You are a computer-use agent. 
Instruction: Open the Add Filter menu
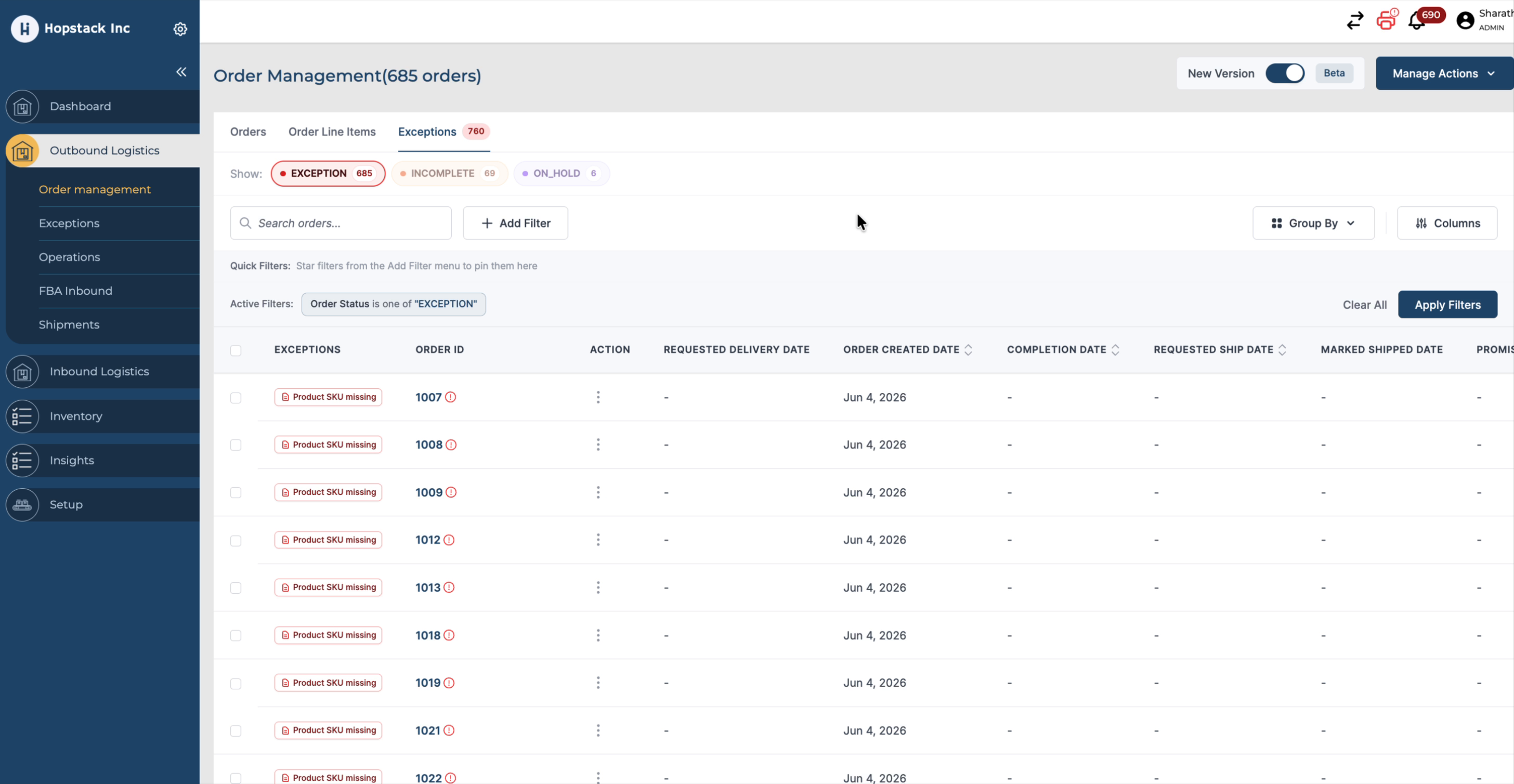point(515,223)
